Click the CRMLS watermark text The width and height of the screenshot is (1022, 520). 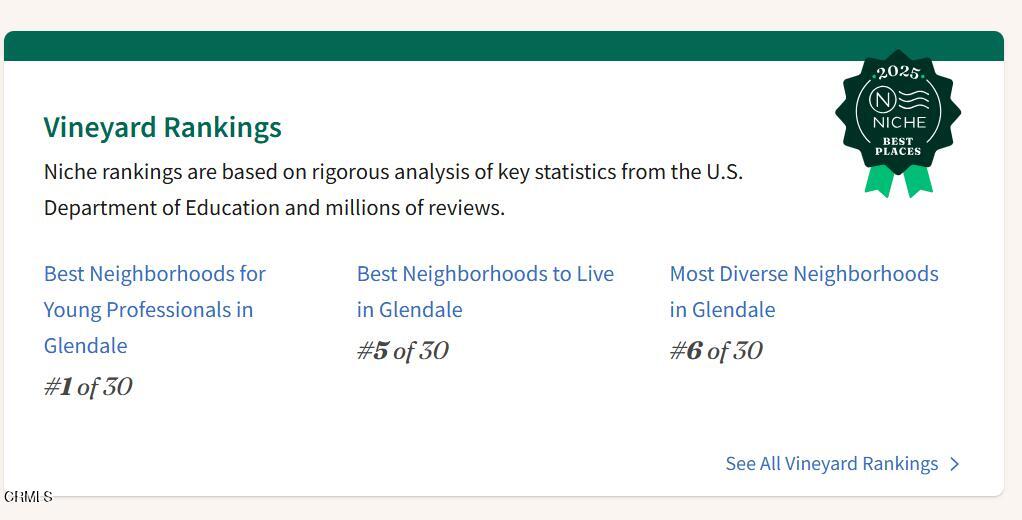tap(27, 497)
